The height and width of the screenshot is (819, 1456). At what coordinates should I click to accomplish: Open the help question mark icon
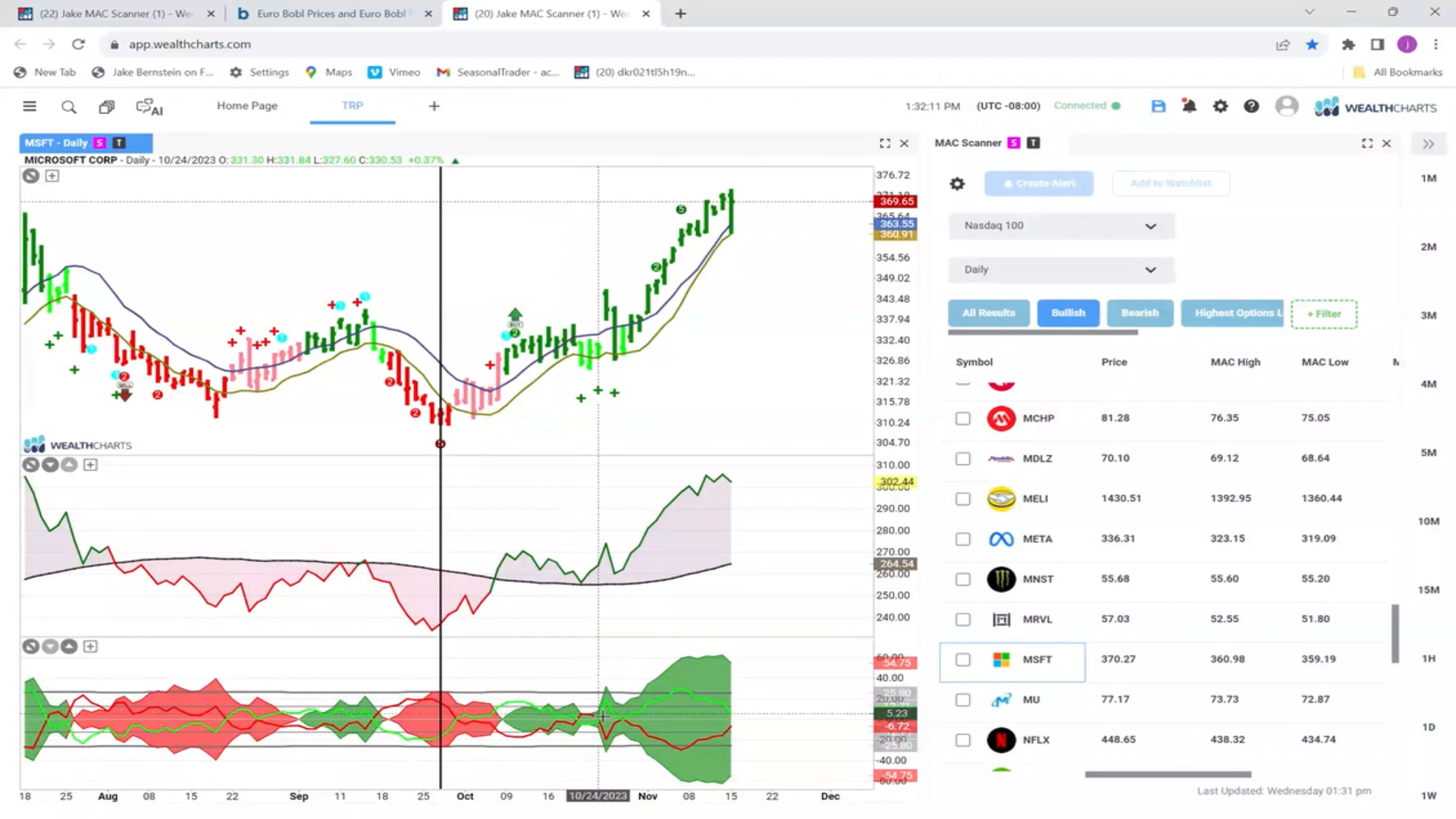click(x=1251, y=106)
